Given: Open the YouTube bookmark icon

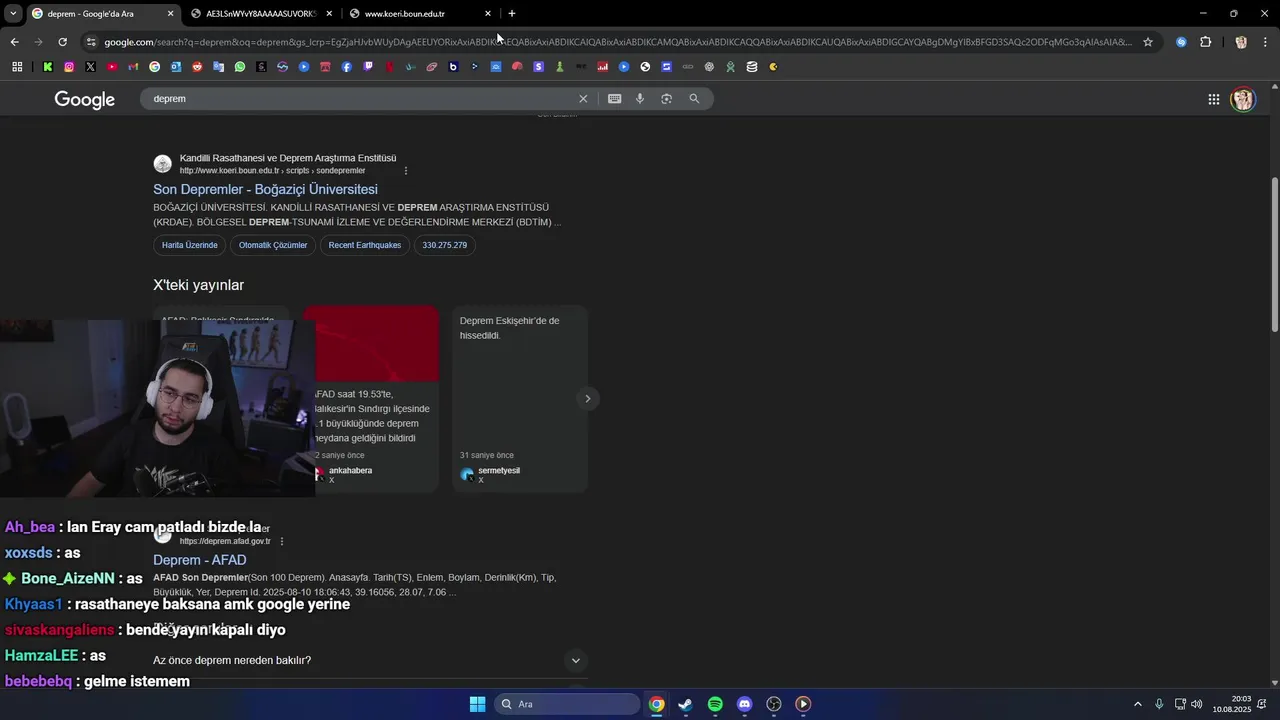Looking at the screenshot, I should 112,67.
